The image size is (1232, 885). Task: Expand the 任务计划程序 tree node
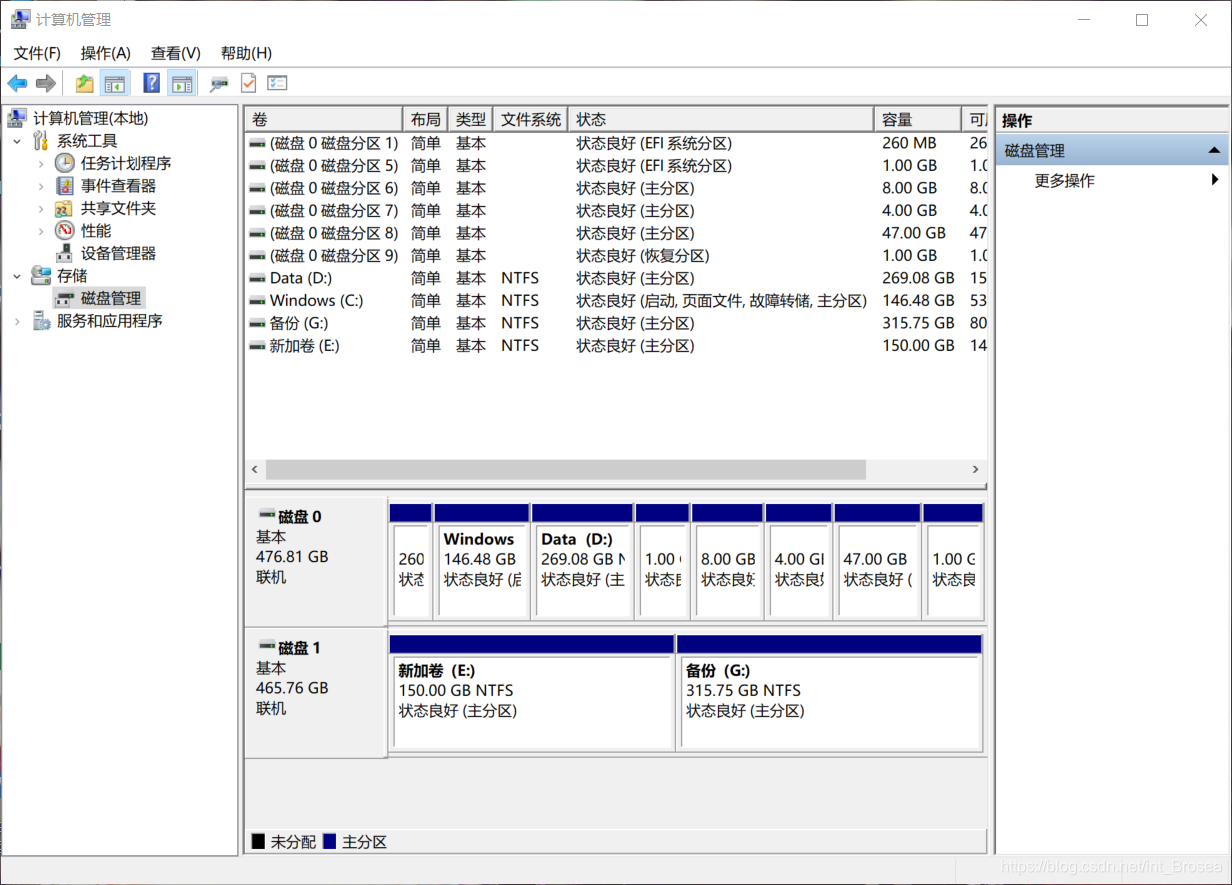point(40,163)
